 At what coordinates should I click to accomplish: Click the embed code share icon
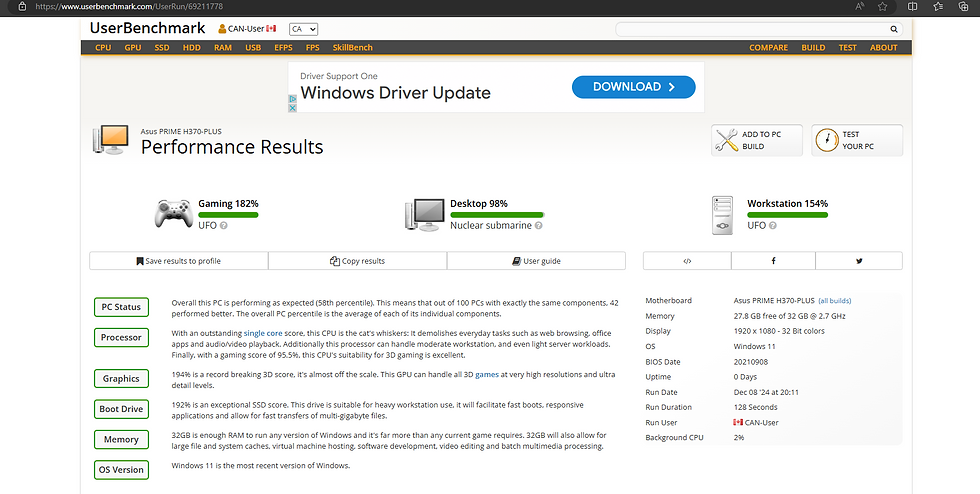tap(687, 261)
